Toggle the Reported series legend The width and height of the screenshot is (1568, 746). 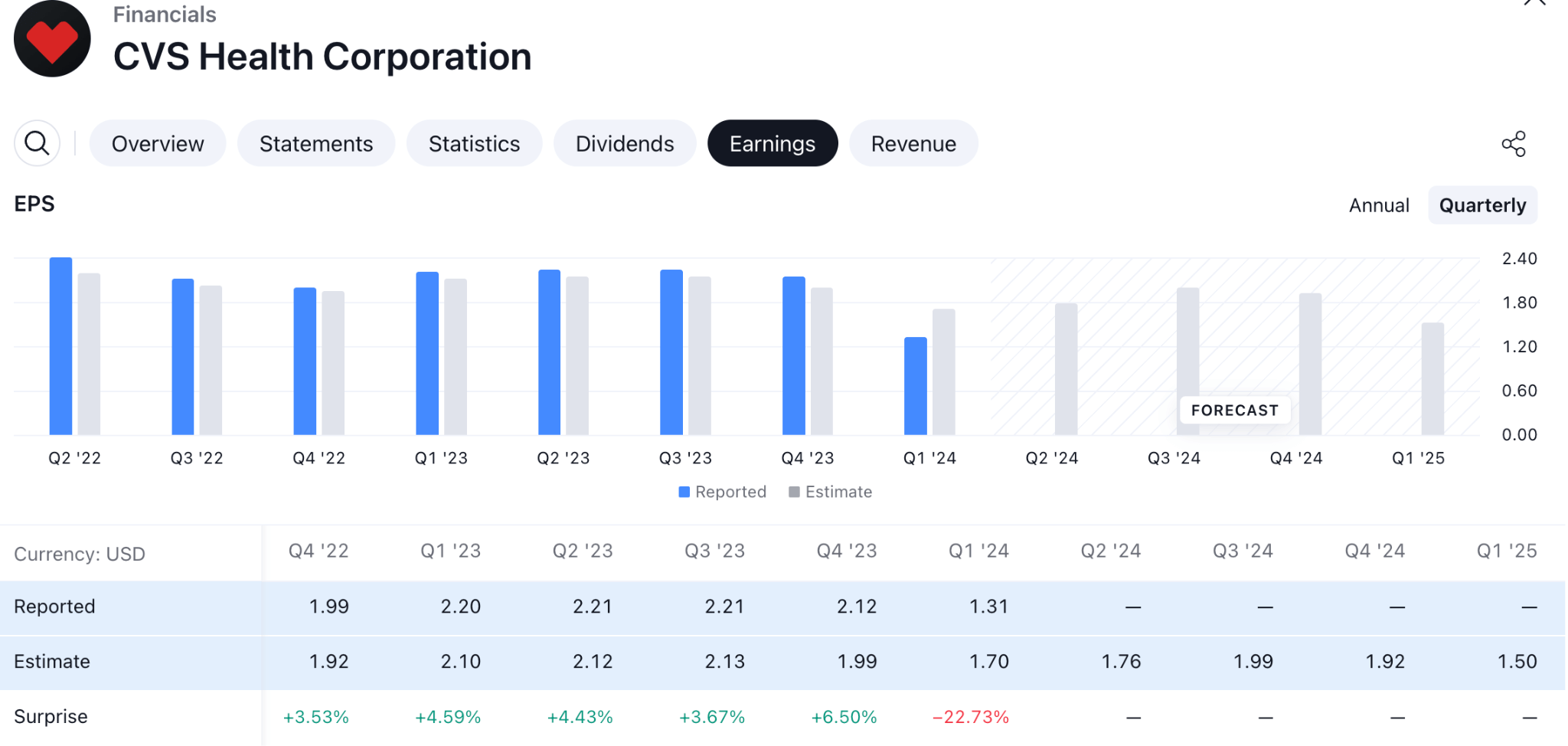tap(722, 492)
